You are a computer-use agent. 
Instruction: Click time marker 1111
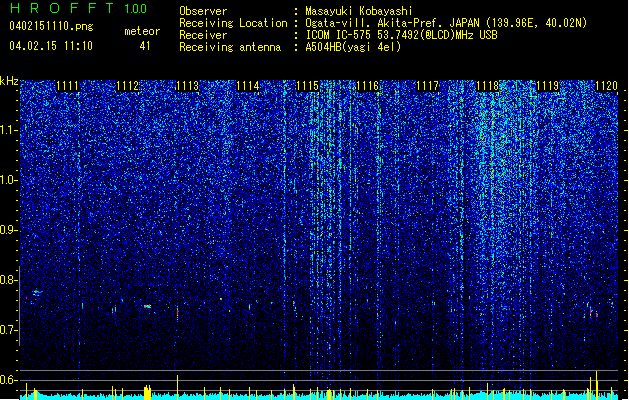(x=67, y=86)
